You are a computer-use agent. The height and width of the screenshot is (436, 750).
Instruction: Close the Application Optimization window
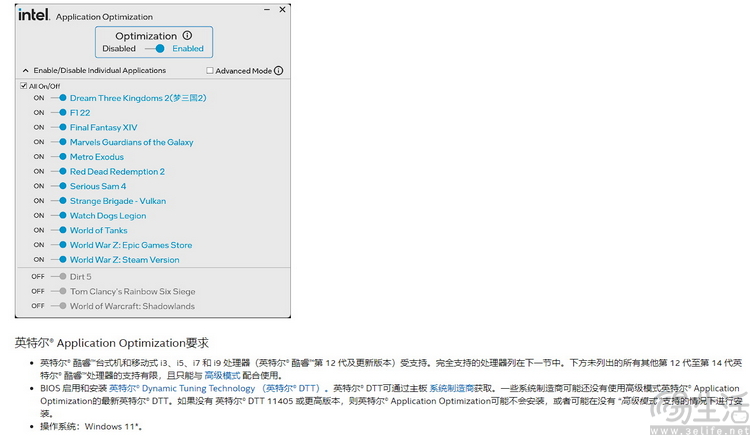(282, 10)
